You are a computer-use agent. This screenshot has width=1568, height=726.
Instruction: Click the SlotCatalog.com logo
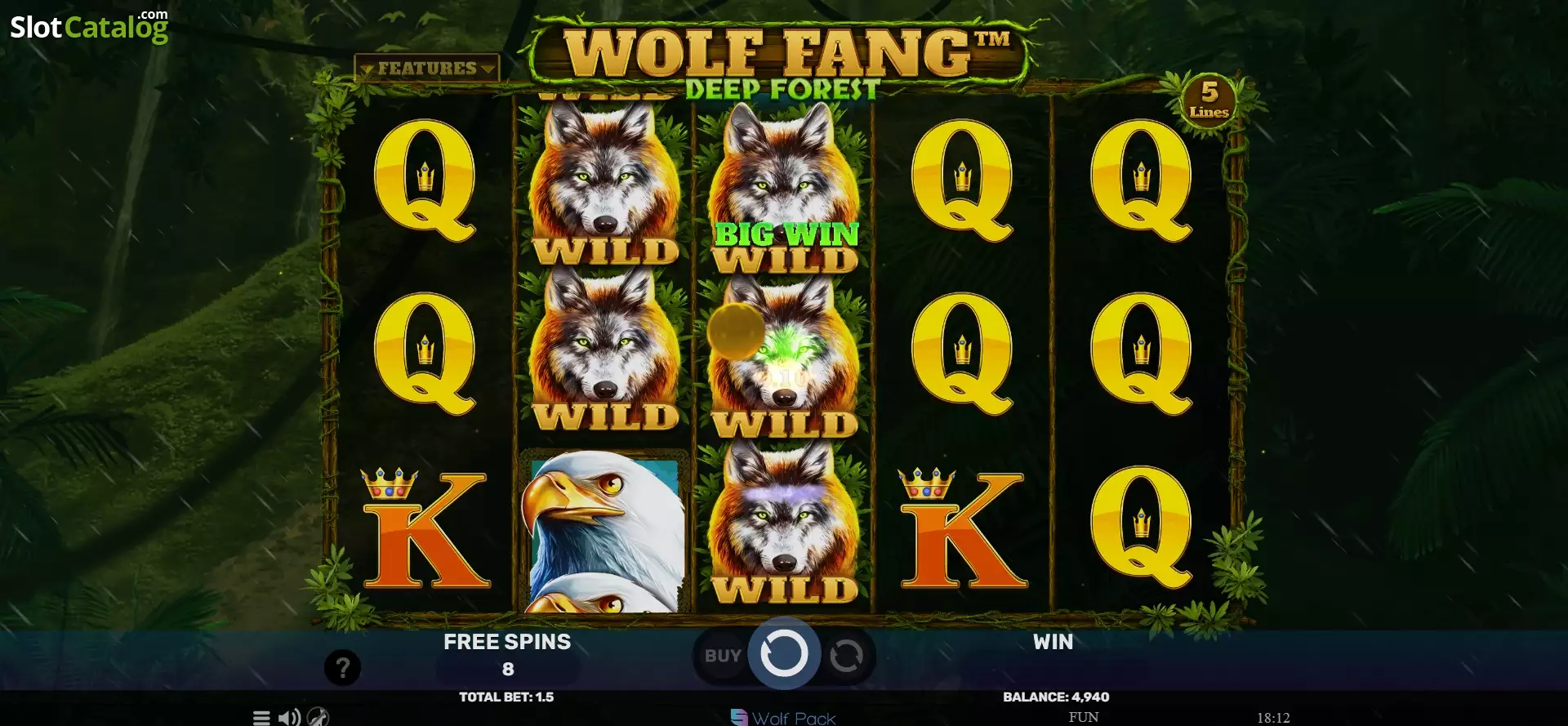coord(89,26)
